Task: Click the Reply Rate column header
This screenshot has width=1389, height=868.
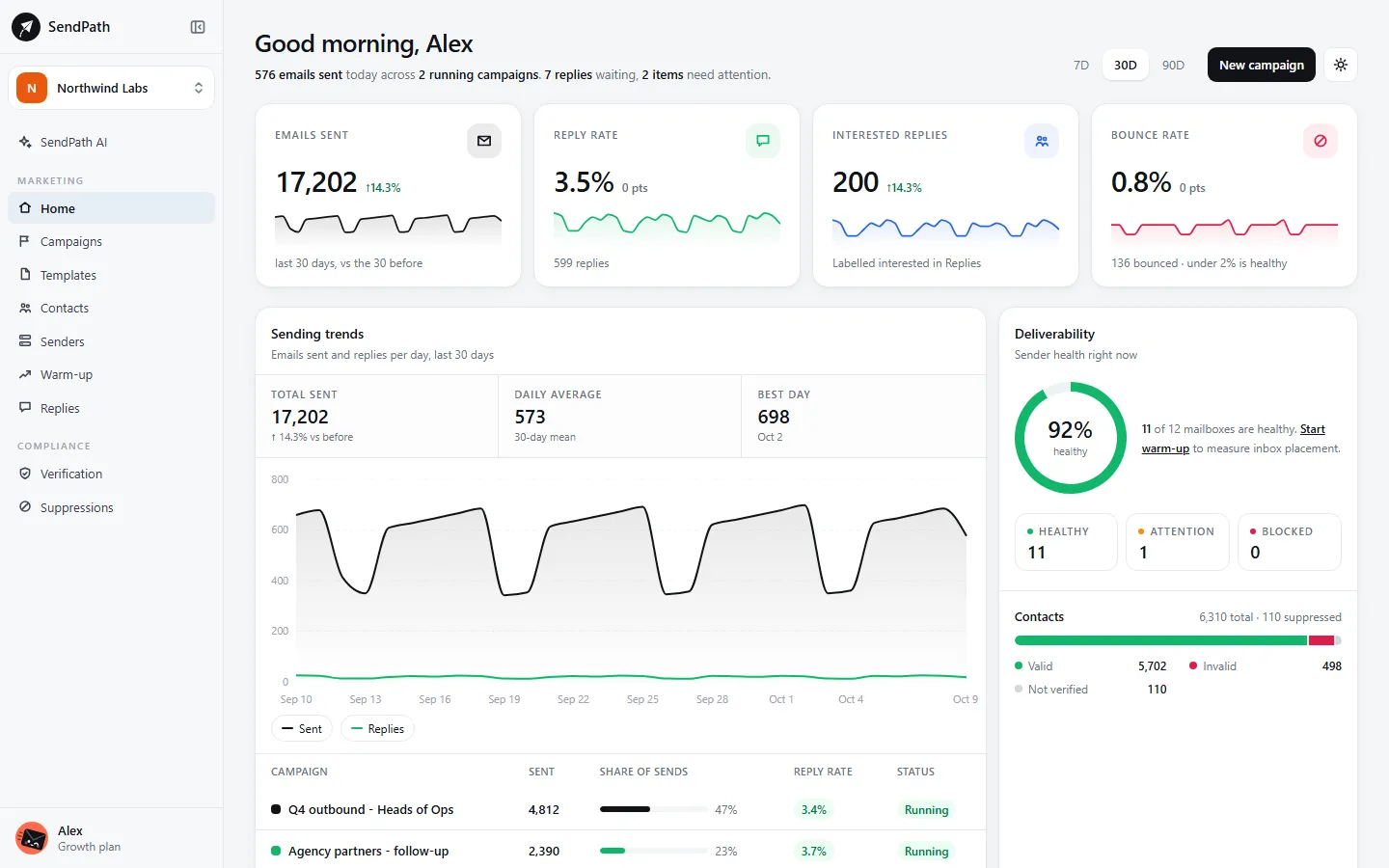Action: click(x=823, y=772)
